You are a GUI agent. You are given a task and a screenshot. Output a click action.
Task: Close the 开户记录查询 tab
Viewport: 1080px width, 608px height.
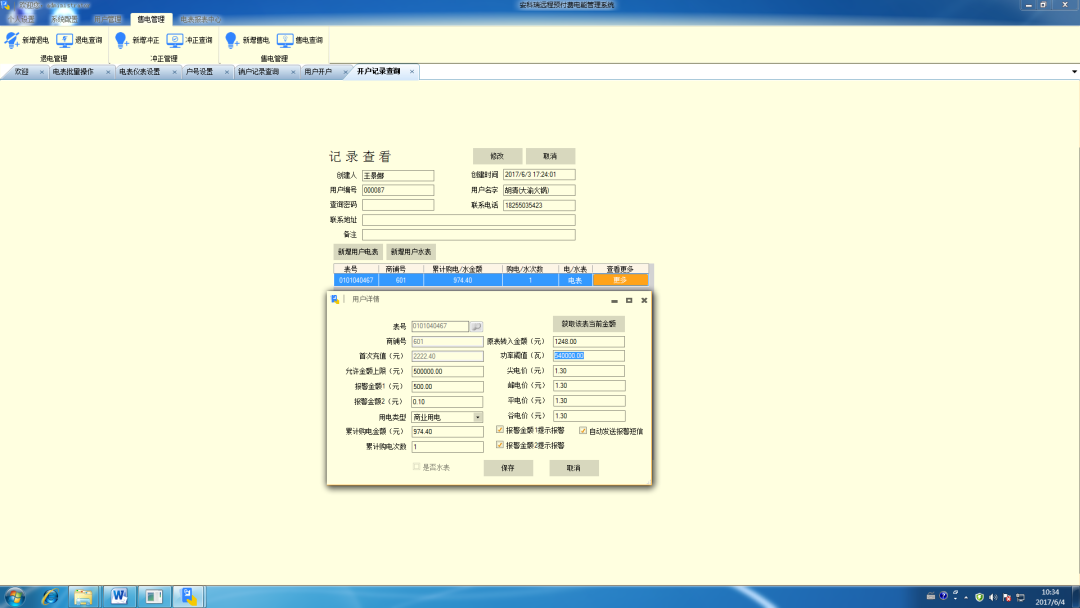click(412, 72)
